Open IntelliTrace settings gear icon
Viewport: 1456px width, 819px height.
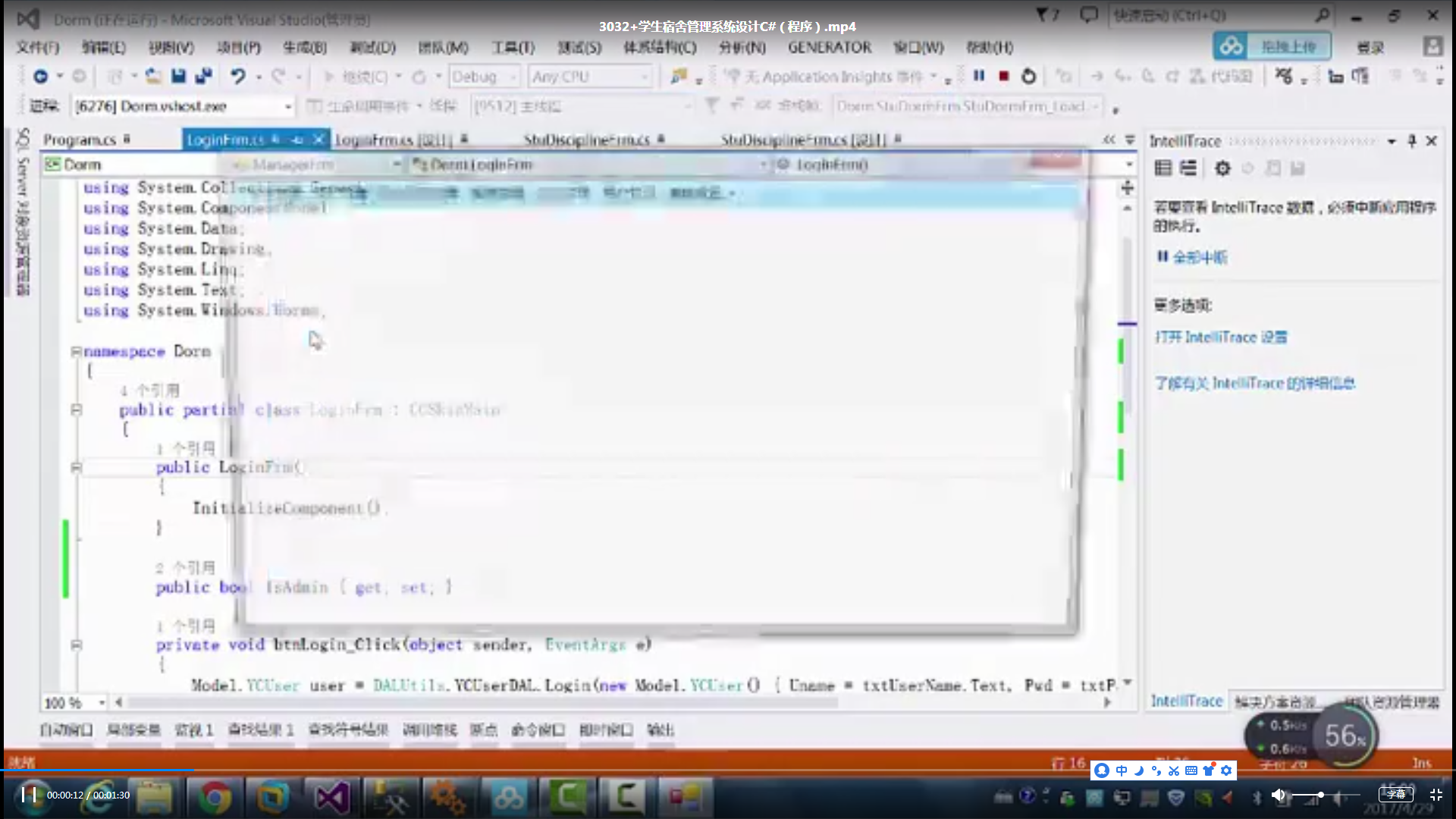[1222, 168]
